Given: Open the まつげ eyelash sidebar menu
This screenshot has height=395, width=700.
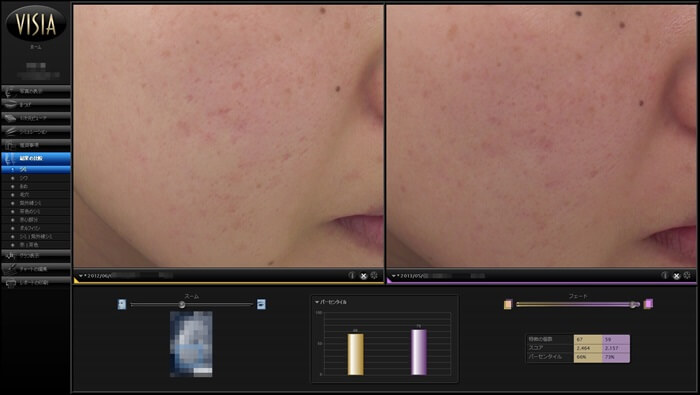Looking at the screenshot, I should [36, 104].
